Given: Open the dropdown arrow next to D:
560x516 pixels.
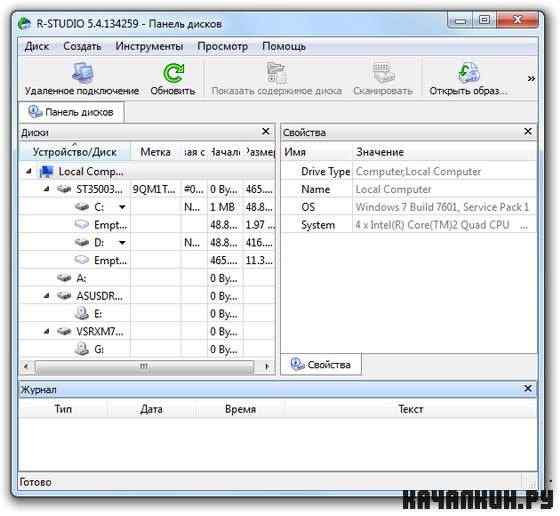Looking at the screenshot, I should (122, 242).
